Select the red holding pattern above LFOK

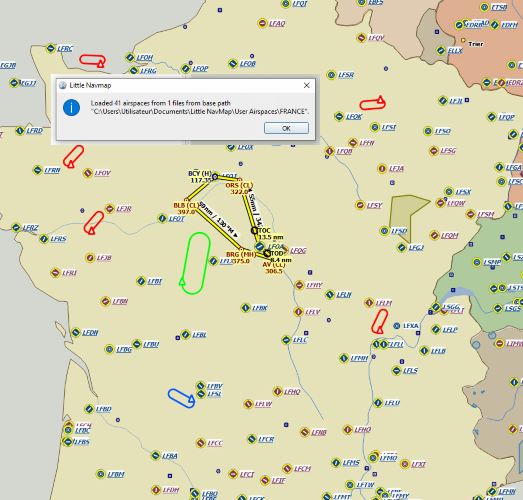point(373,103)
